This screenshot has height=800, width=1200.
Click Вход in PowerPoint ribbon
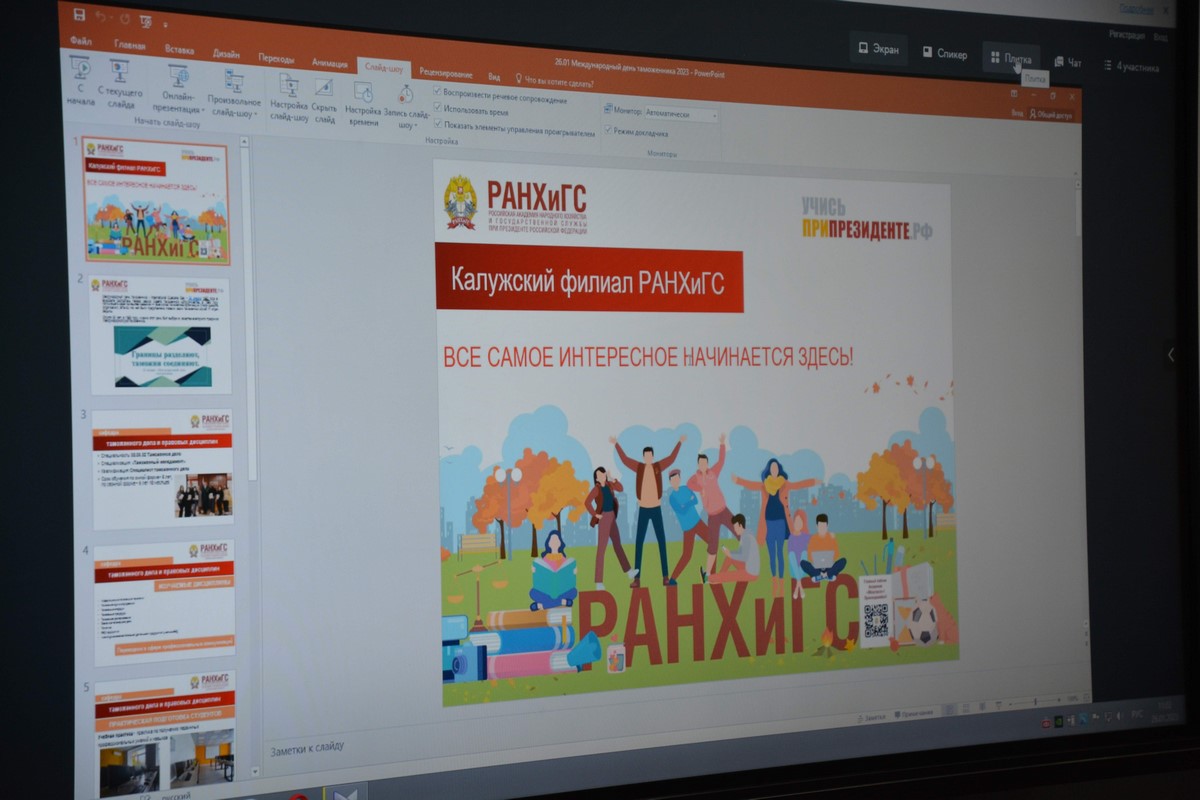pos(1018,113)
